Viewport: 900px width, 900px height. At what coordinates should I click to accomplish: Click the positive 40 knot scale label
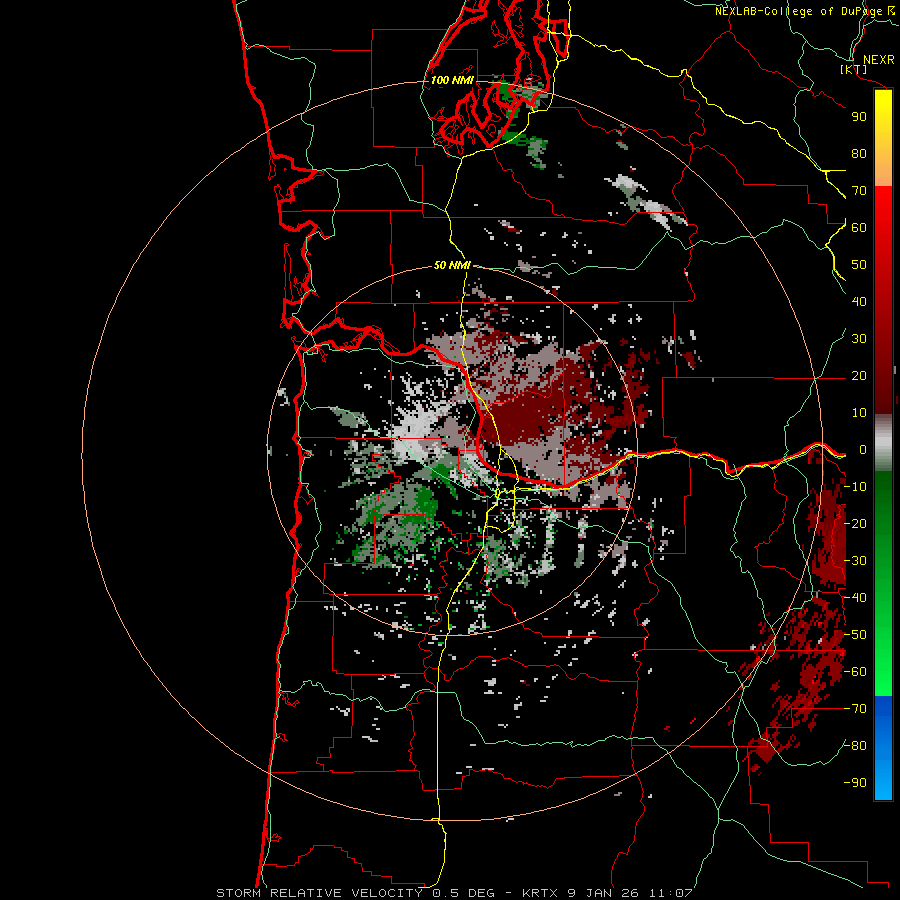[x=859, y=301]
